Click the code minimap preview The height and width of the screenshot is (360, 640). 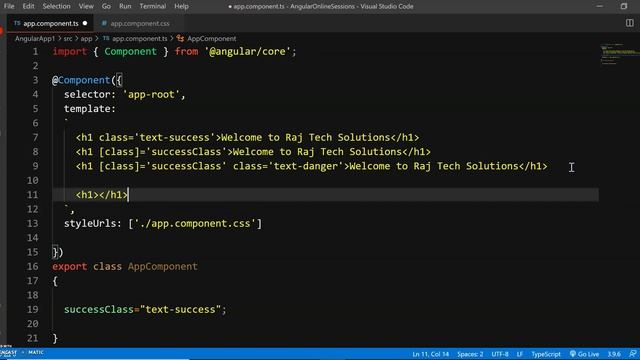(x=620, y=53)
